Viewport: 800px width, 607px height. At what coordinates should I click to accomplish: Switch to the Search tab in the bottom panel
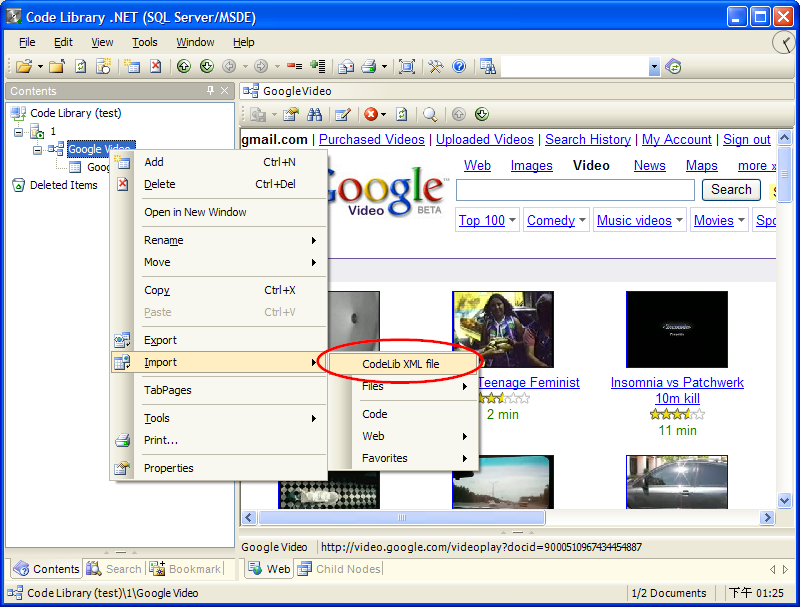(114, 569)
